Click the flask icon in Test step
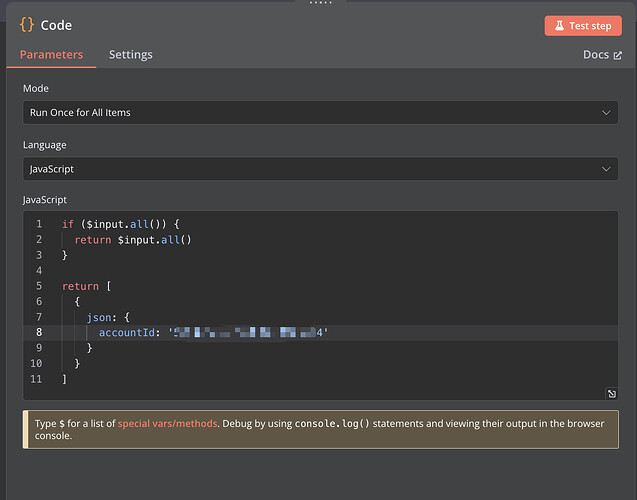637x500 pixels. (559, 26)
